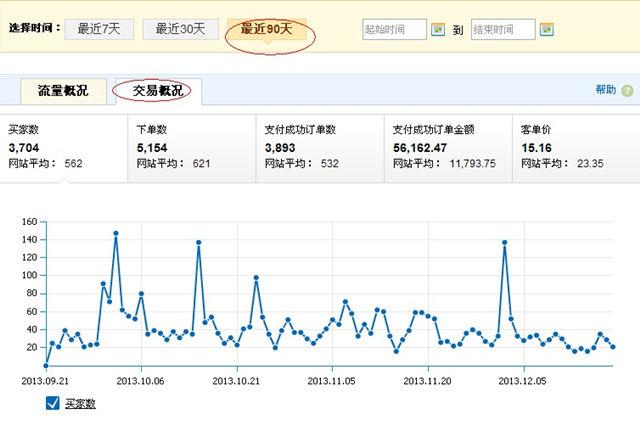The image size is (640, 425).
Task: Click the first chart data point at zero
Action: pyautogui.click(x=46, y=365)
